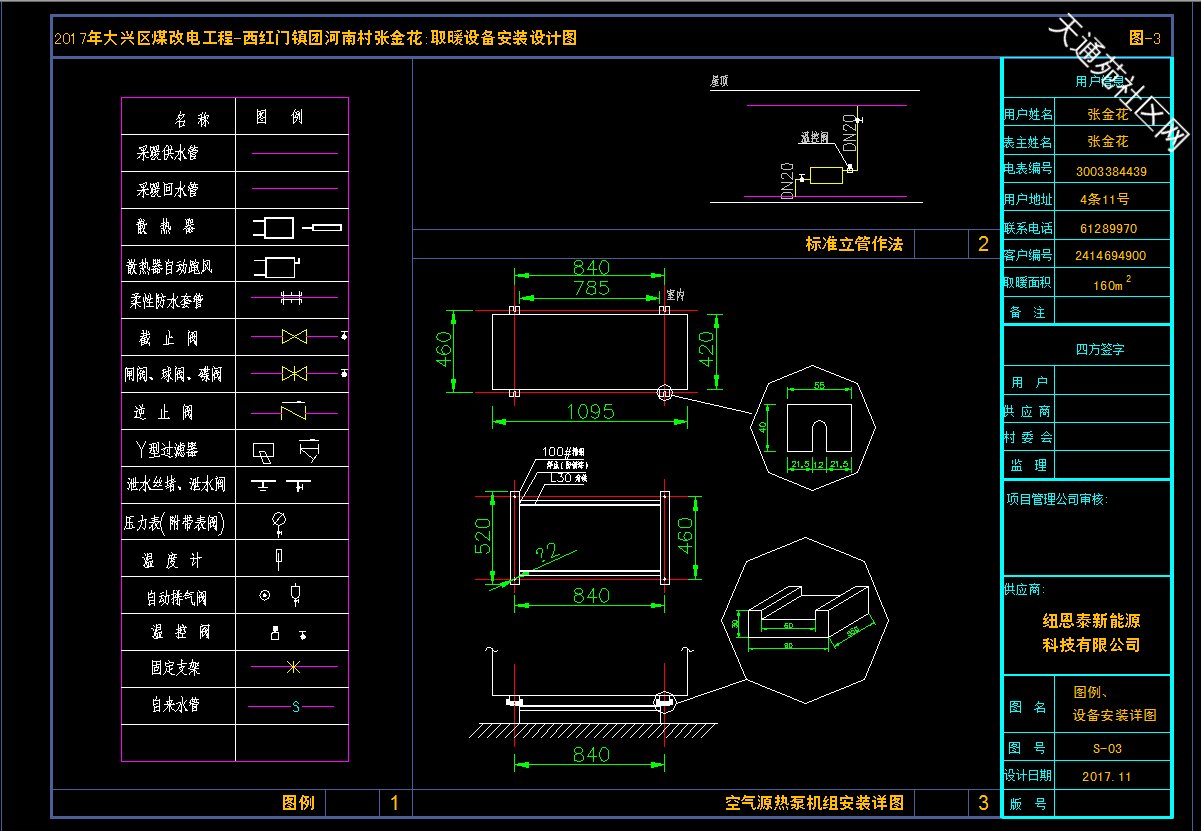1201x831 pixels.
Task: Click the supplier name 纽恩泰新能源 text
Action: pos(1090,620)
